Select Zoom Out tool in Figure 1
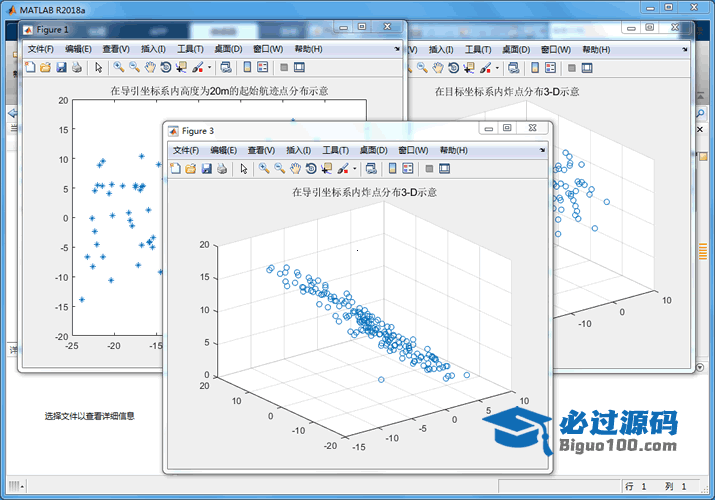 [x=134, y=67]
